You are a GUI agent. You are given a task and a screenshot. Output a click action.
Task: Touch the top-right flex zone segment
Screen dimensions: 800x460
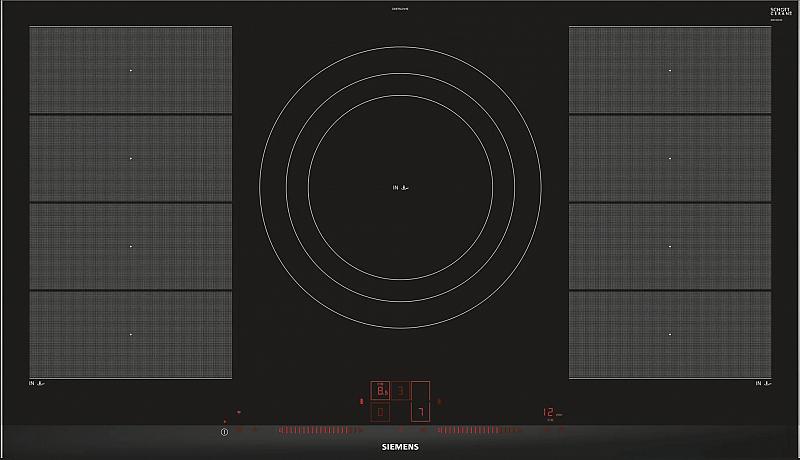click(x=670, y=70)
